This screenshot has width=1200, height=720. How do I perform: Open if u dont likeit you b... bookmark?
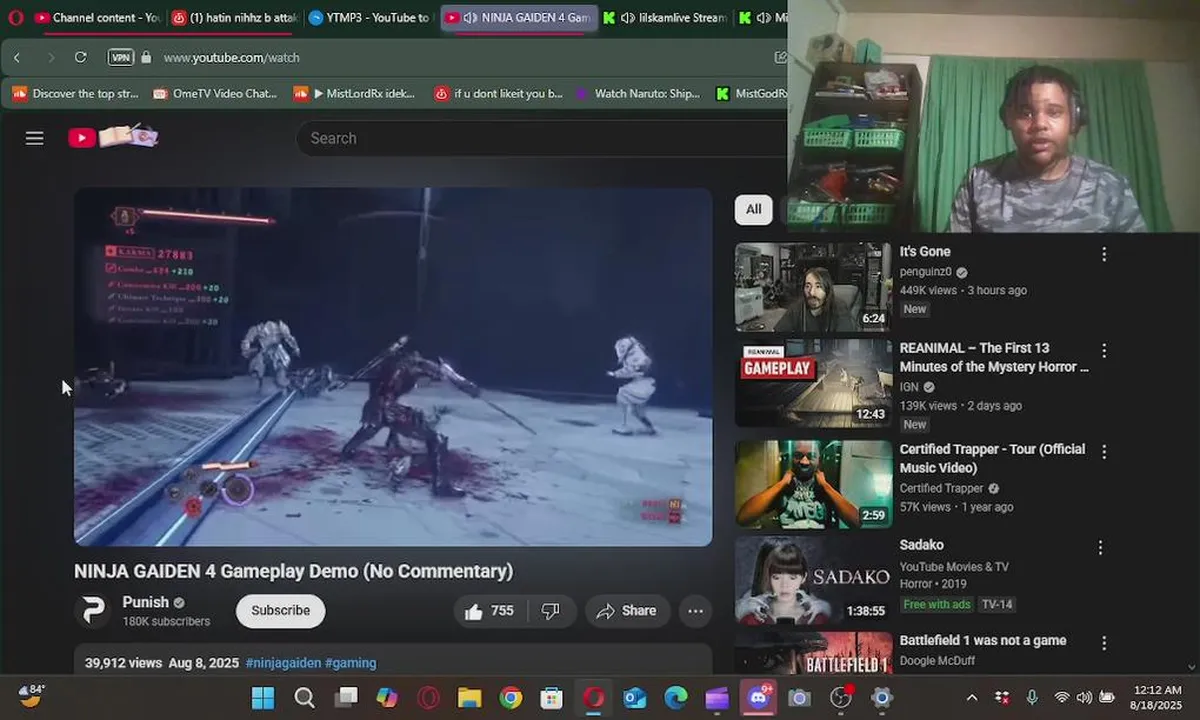click(x=499, y=93)
